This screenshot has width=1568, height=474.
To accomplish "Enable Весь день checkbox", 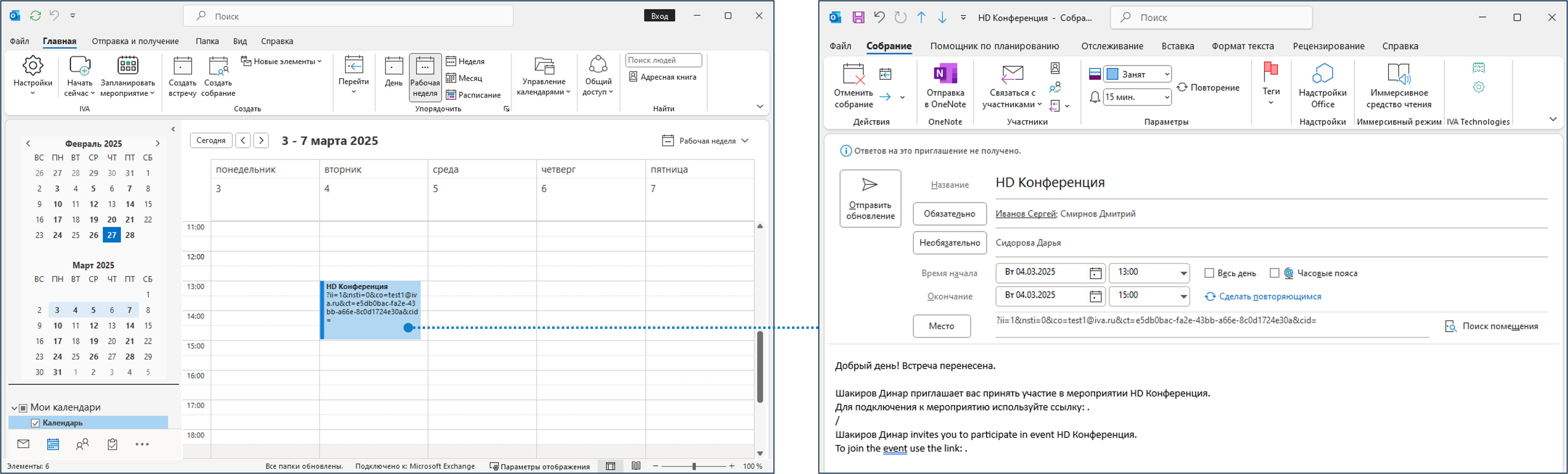I will pos(1209,273).
